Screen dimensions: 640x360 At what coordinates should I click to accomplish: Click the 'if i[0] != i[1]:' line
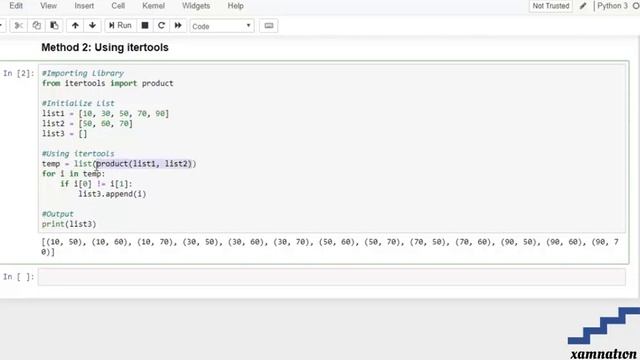tap(96, 184)
